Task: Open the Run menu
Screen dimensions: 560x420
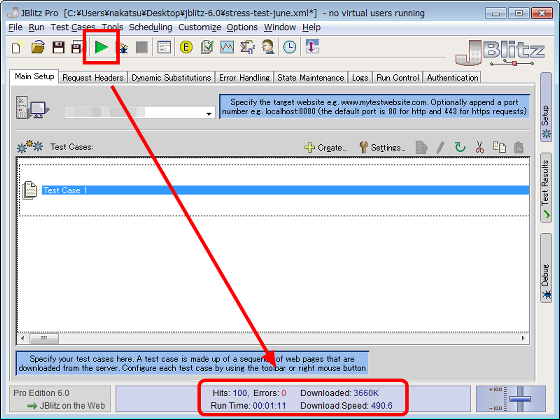Action: 36,27
